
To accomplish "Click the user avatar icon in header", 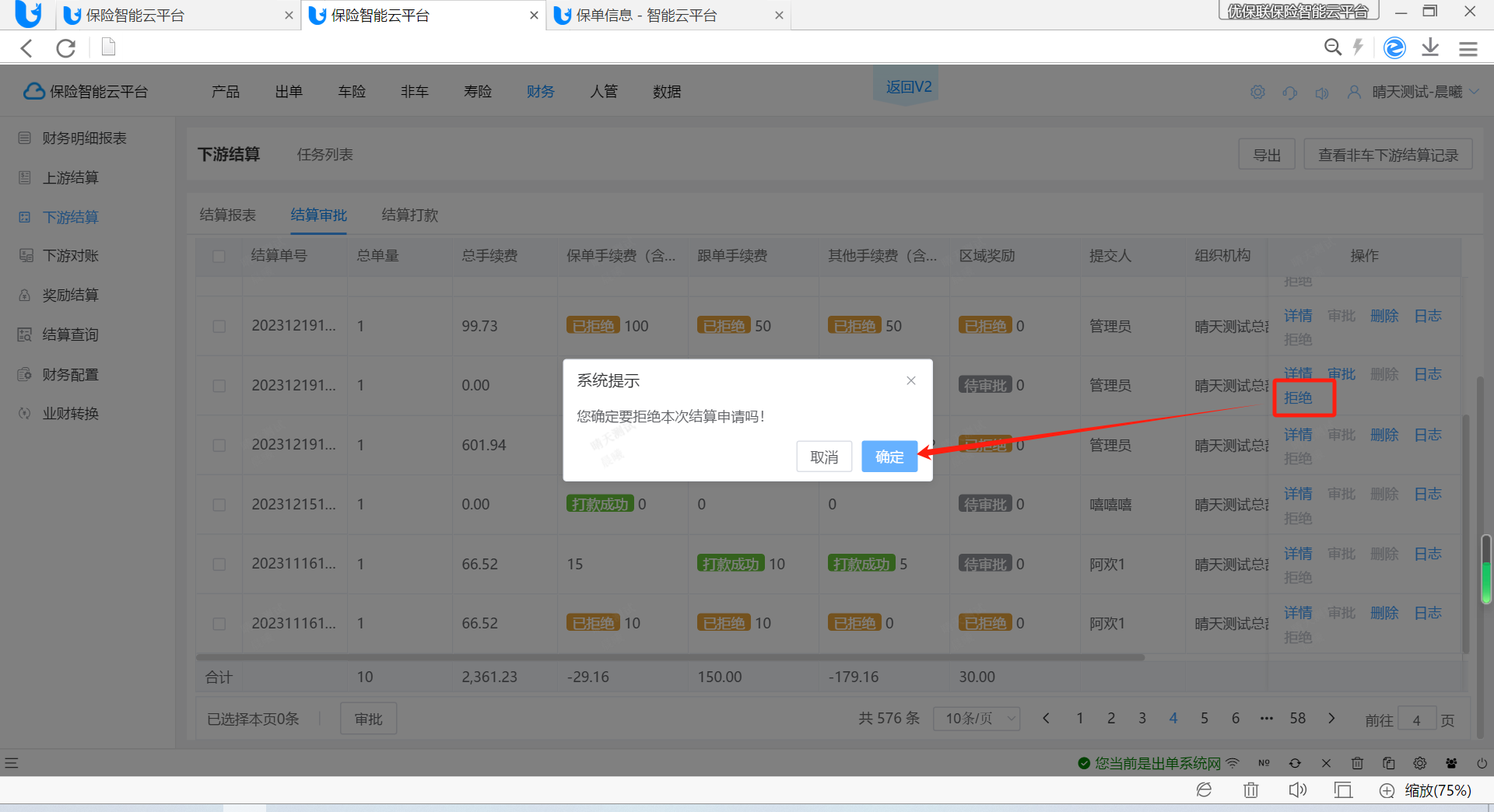I will [x=1354, y=92].
